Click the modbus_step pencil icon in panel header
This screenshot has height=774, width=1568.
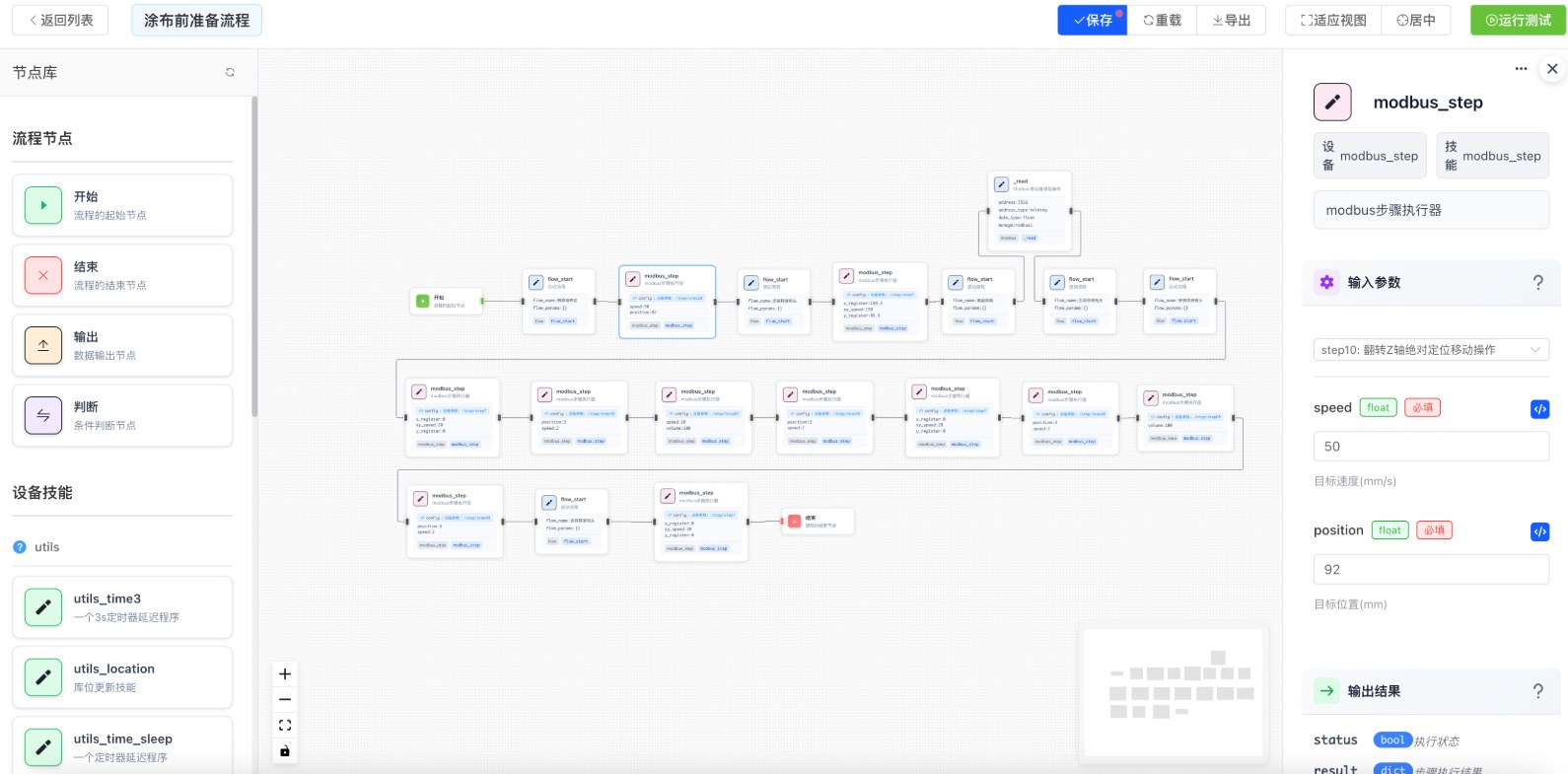[1332, 102]
